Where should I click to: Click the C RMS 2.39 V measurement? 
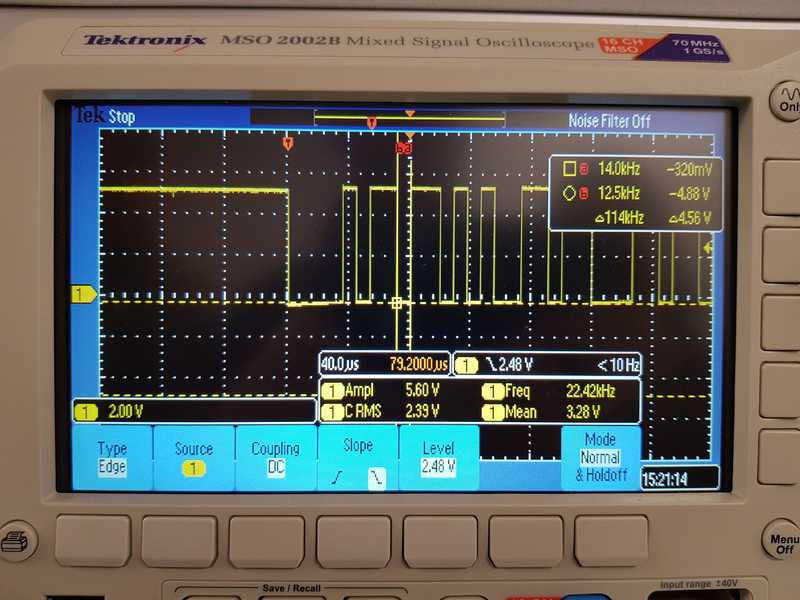point(381,411)
